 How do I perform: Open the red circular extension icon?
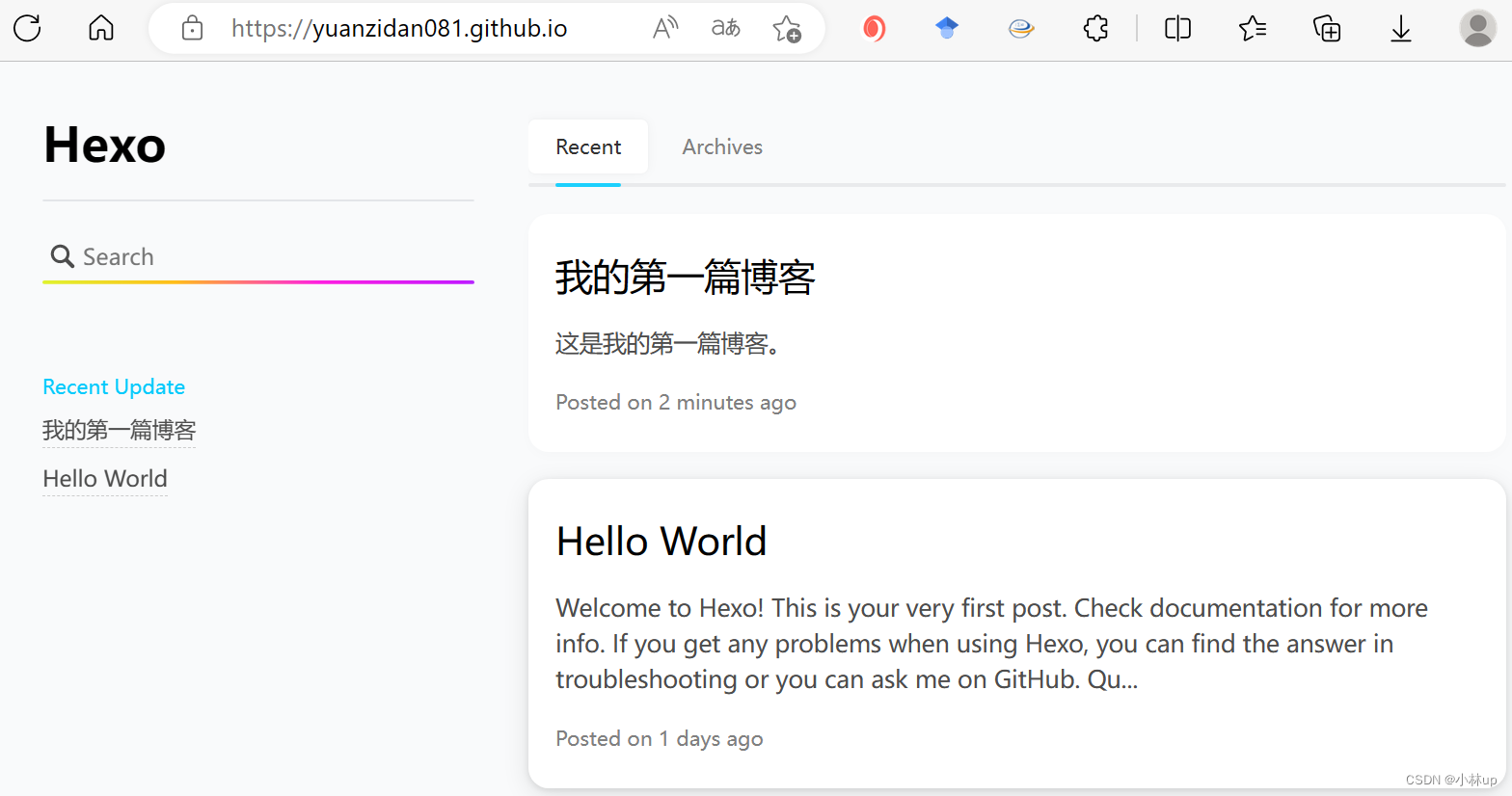(874, 28)
